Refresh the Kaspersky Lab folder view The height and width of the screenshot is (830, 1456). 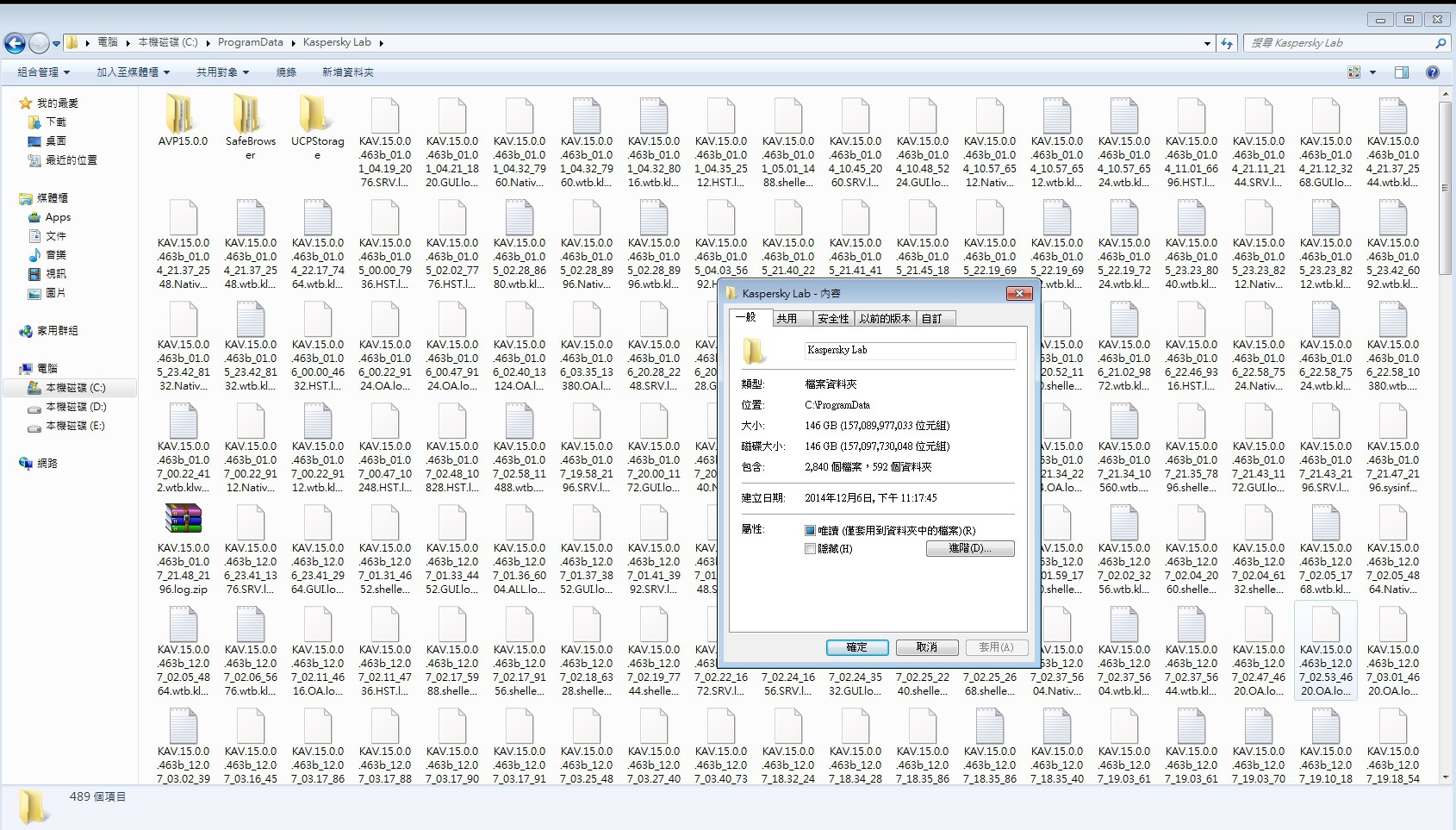click(x=1227, y=43)
